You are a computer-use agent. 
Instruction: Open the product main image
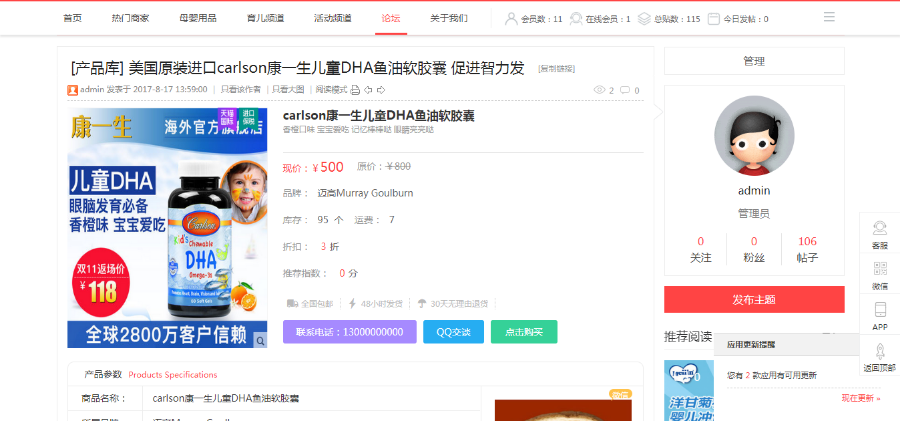tap(167, 227)
